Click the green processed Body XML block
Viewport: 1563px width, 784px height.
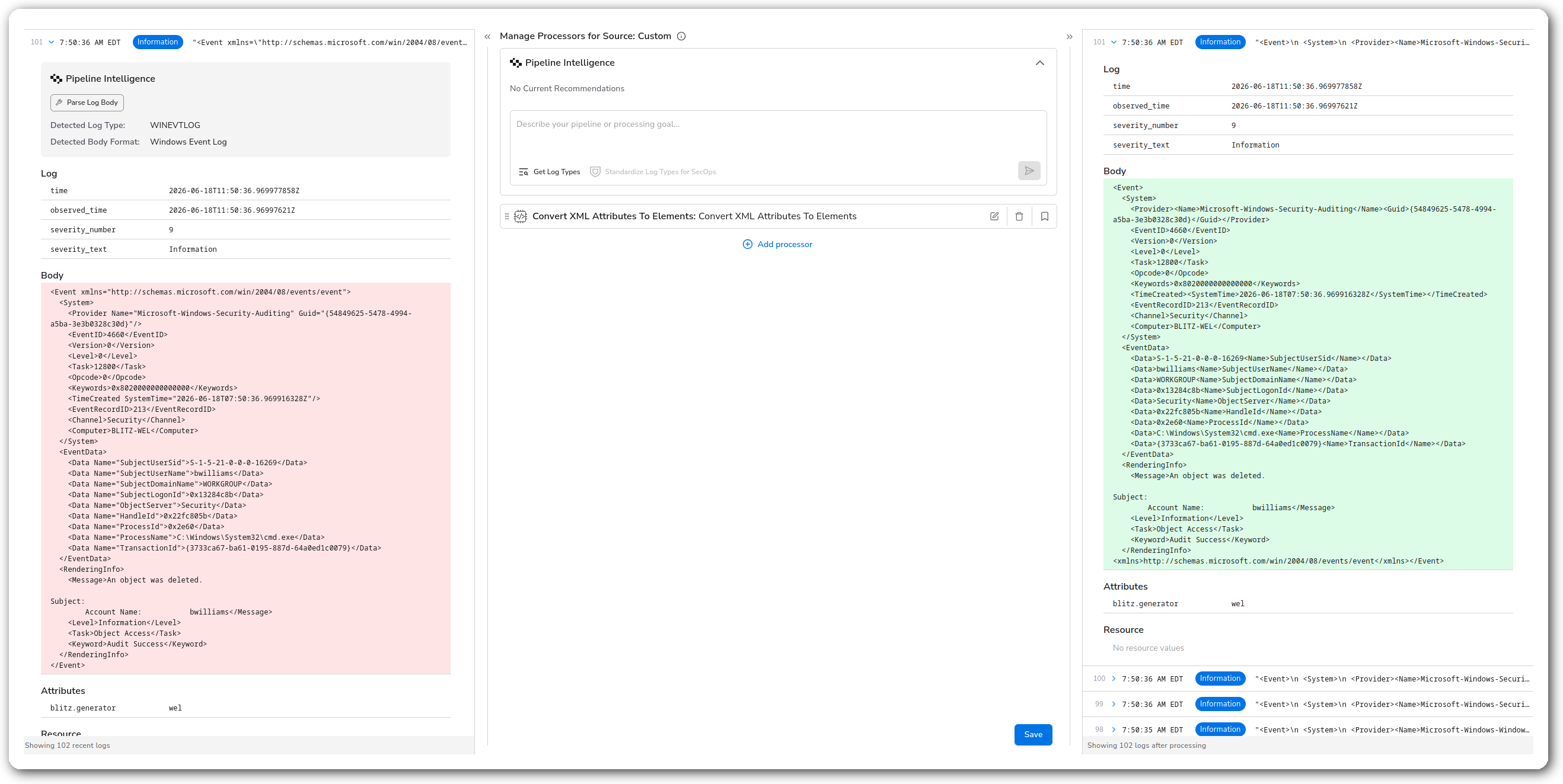1307,374
